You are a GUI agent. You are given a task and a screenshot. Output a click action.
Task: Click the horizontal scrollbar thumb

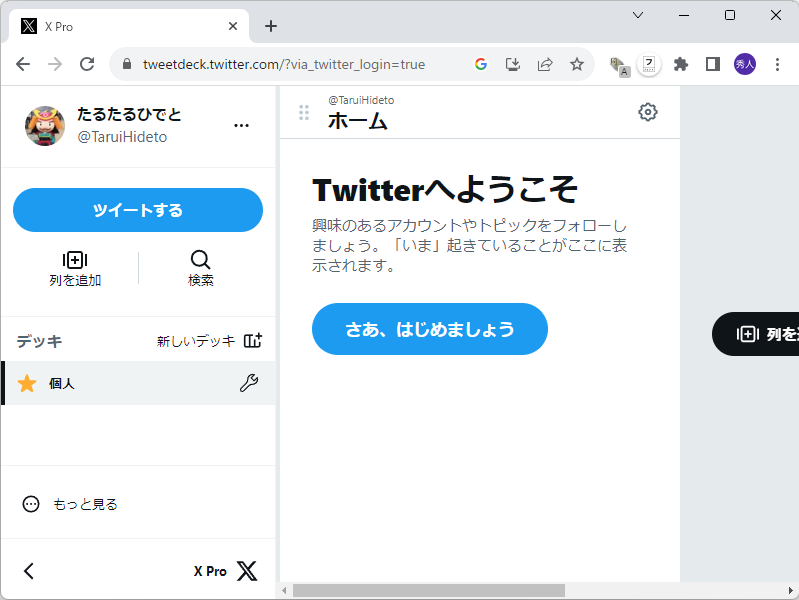pyautogui.click(x=429, y=591)
